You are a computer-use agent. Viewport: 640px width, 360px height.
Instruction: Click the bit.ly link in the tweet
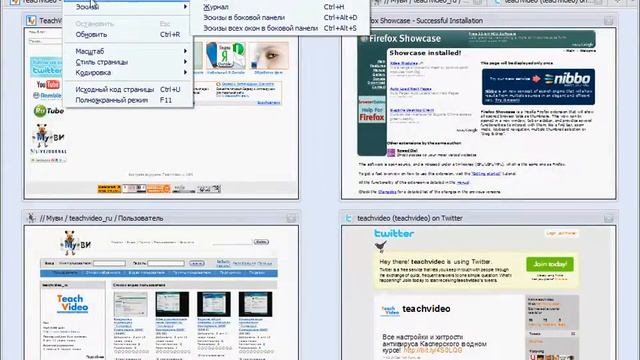[433, 351]
